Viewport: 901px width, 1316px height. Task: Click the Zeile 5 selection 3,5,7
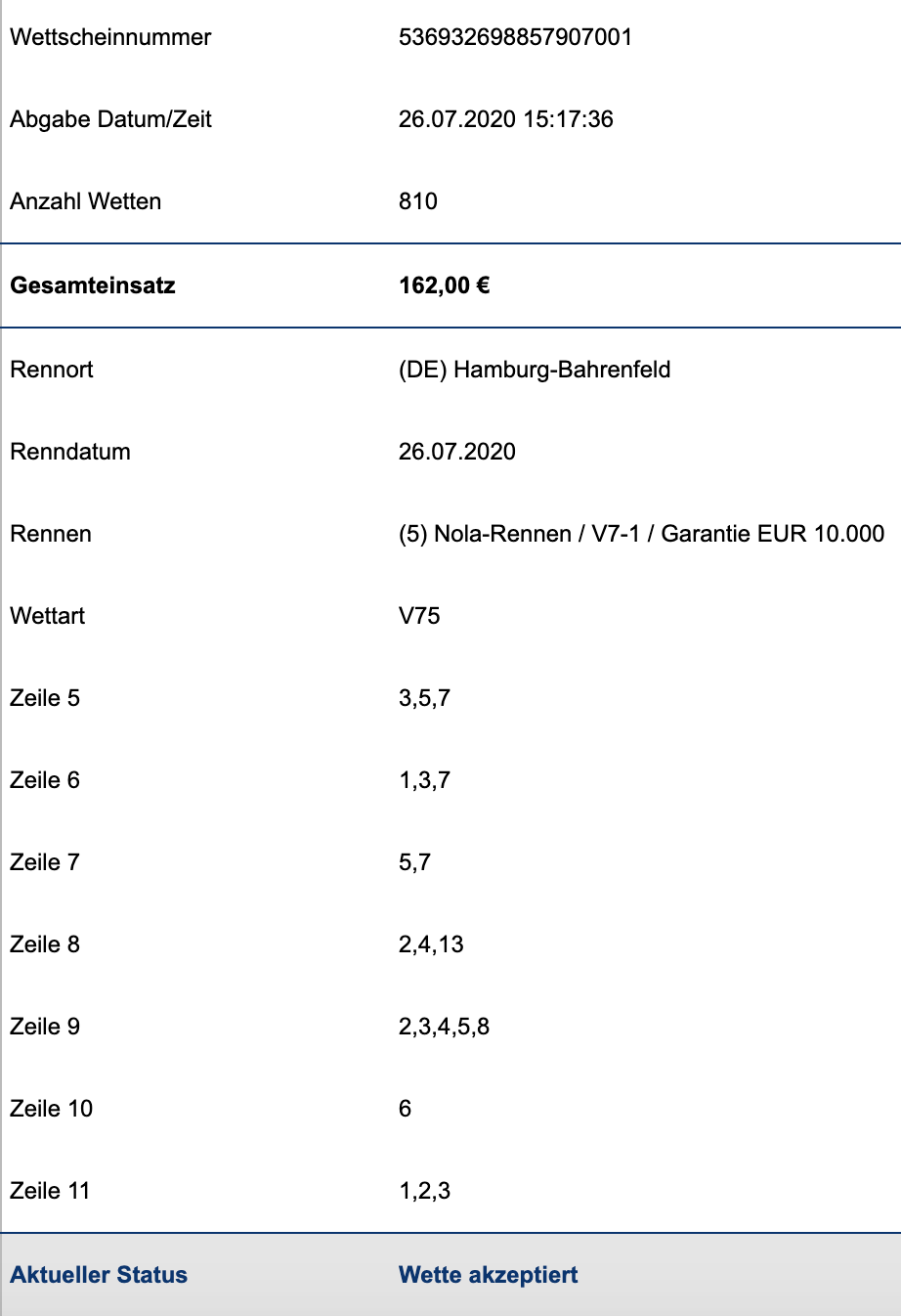[x=424, y=698]
